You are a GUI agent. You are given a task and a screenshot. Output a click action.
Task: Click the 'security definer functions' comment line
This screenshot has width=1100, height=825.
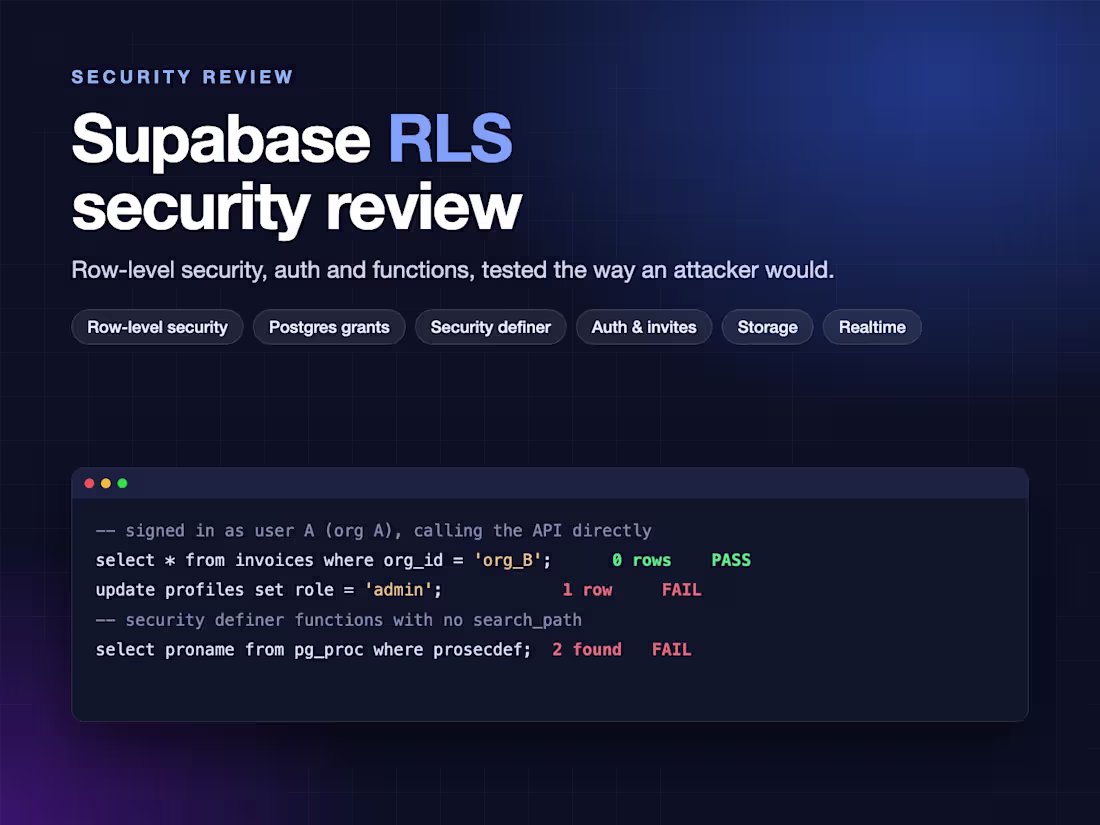[x=339, y=620]
